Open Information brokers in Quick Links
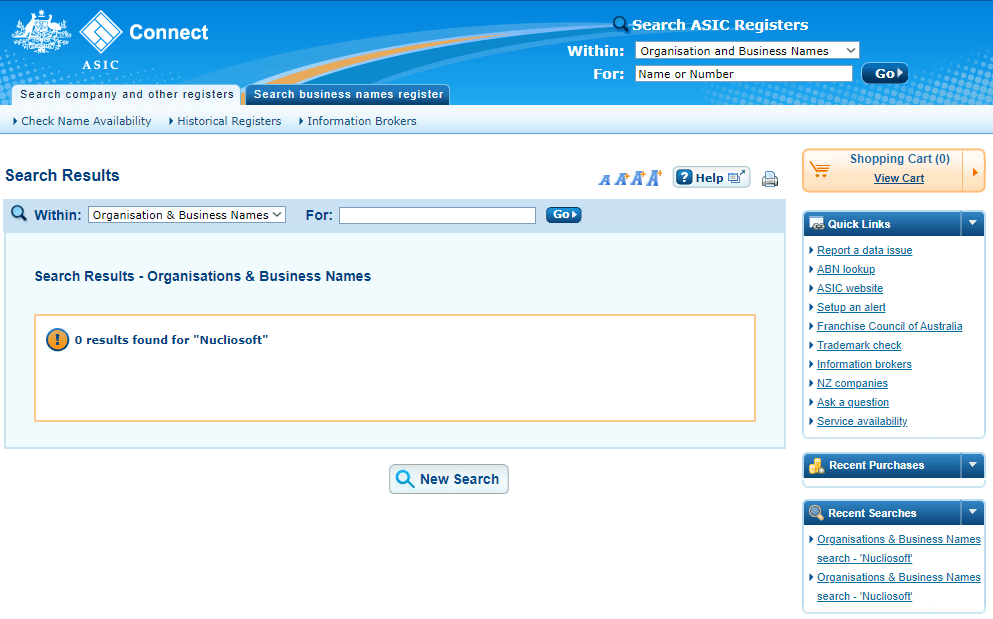This screenshot has height=619, width=993. (x=864, y=364)
